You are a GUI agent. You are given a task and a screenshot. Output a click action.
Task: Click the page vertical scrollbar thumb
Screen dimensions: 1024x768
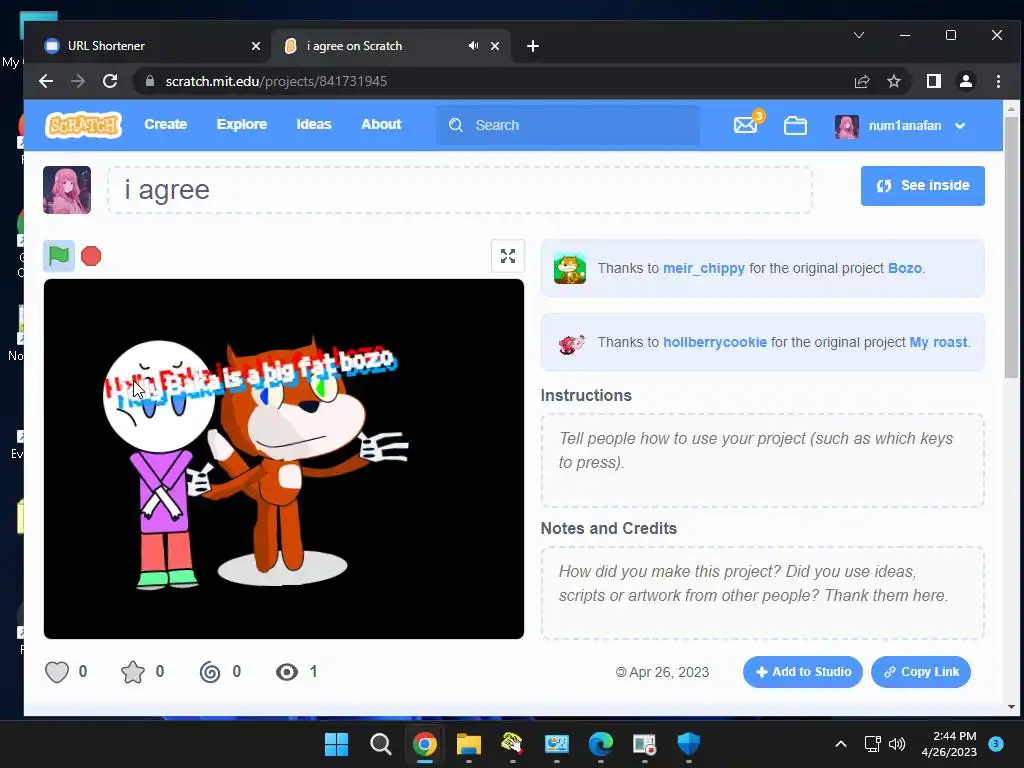click(1011, 247)
